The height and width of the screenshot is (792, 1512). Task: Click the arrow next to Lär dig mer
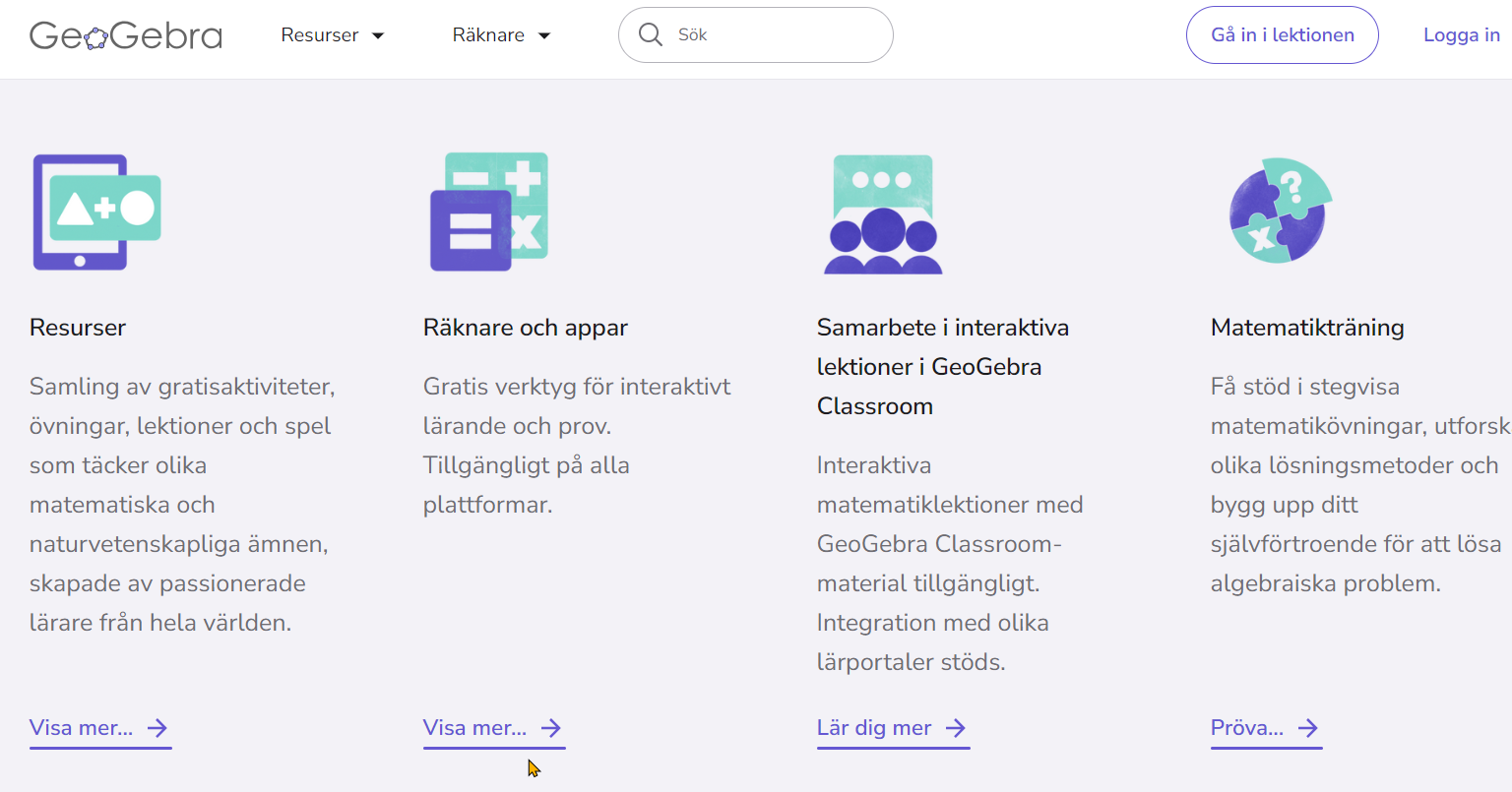[x=955, y=728]
